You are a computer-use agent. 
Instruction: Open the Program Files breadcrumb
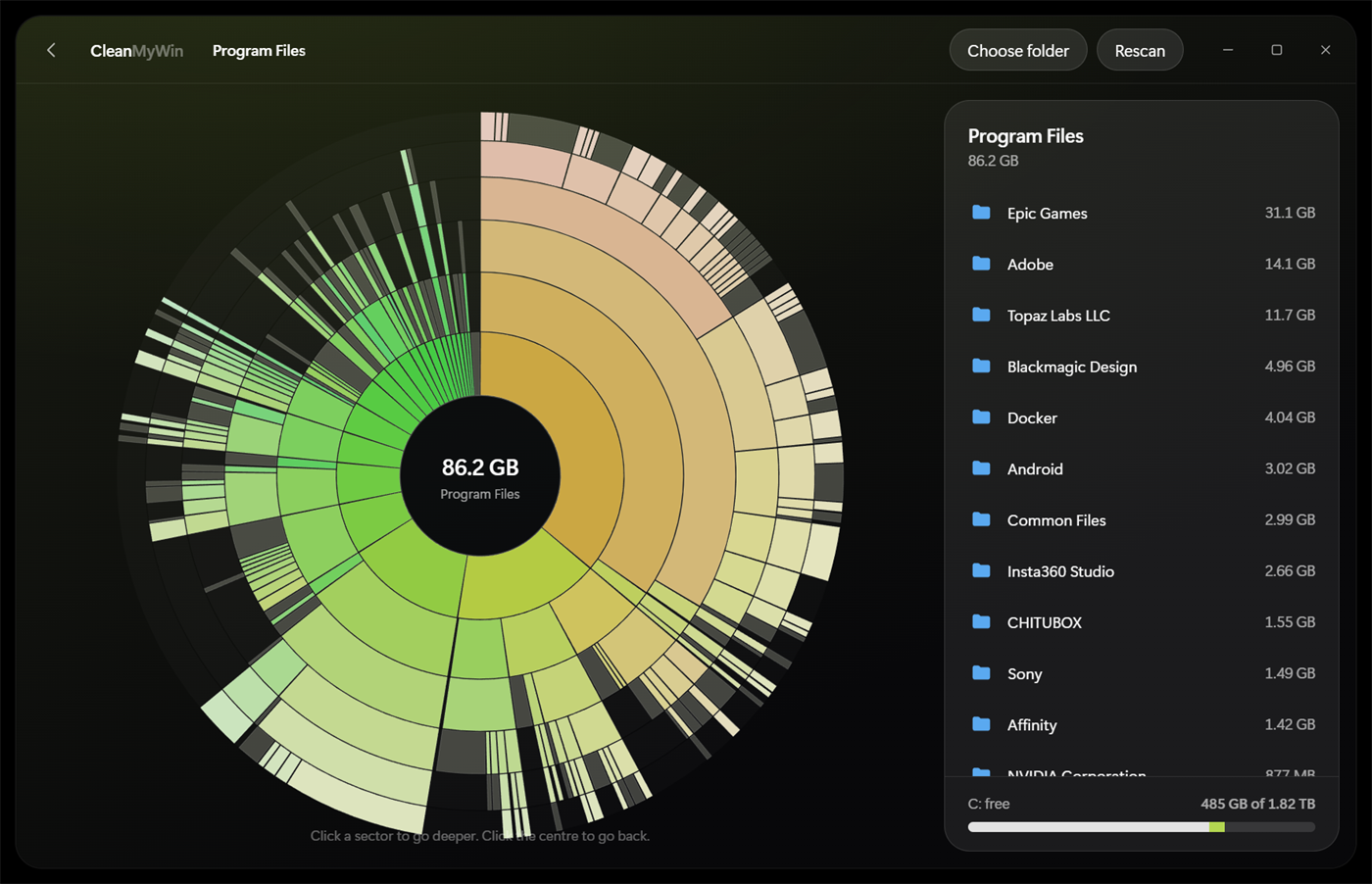[x=259, y=51]
